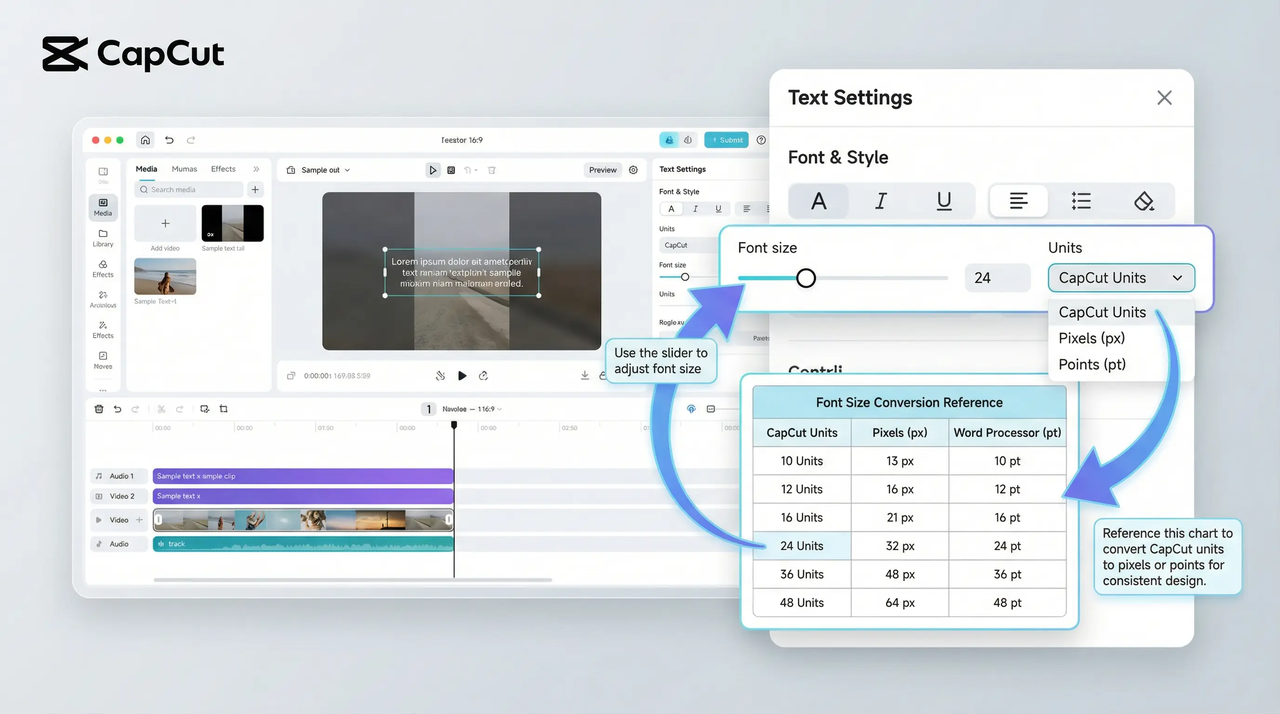Image resolution: width=1280 pixels, height=714 pixels.
Task: Open preview settings gear icon
Action: tap(633, 170)
